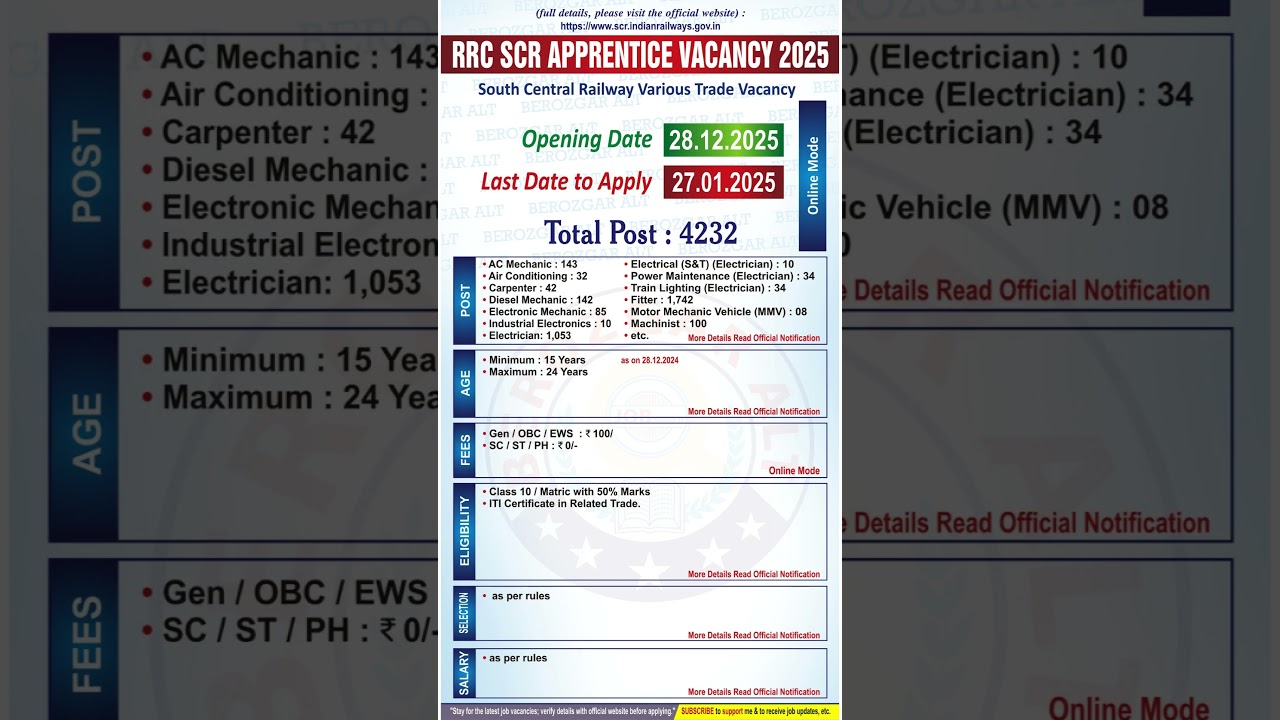The image size is (1280, 720).
Task: Click 'AC Mechanic : 143' in the center poster list
Action: [x=532, y=264]
